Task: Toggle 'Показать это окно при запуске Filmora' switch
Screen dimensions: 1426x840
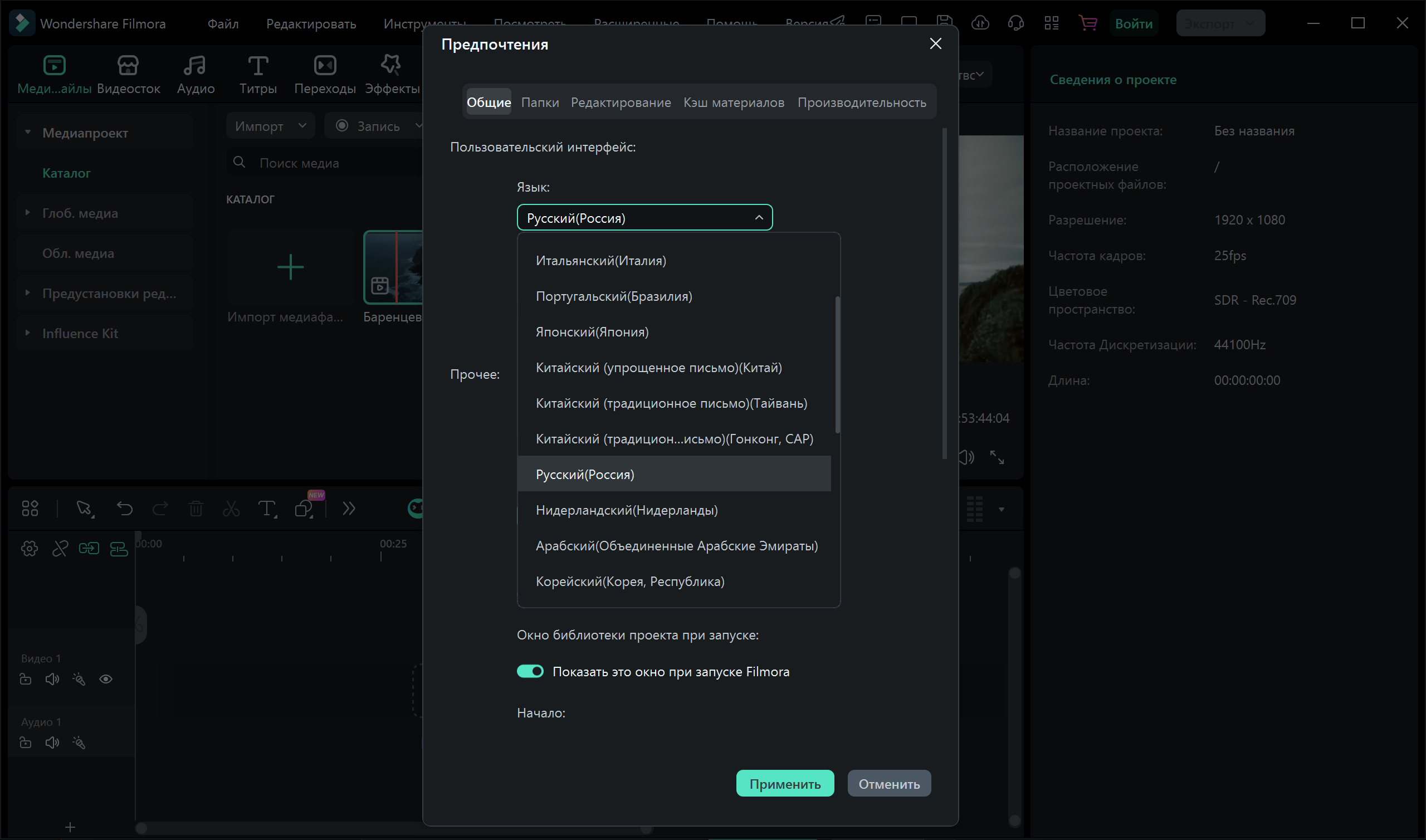Action: click(530, 671)
